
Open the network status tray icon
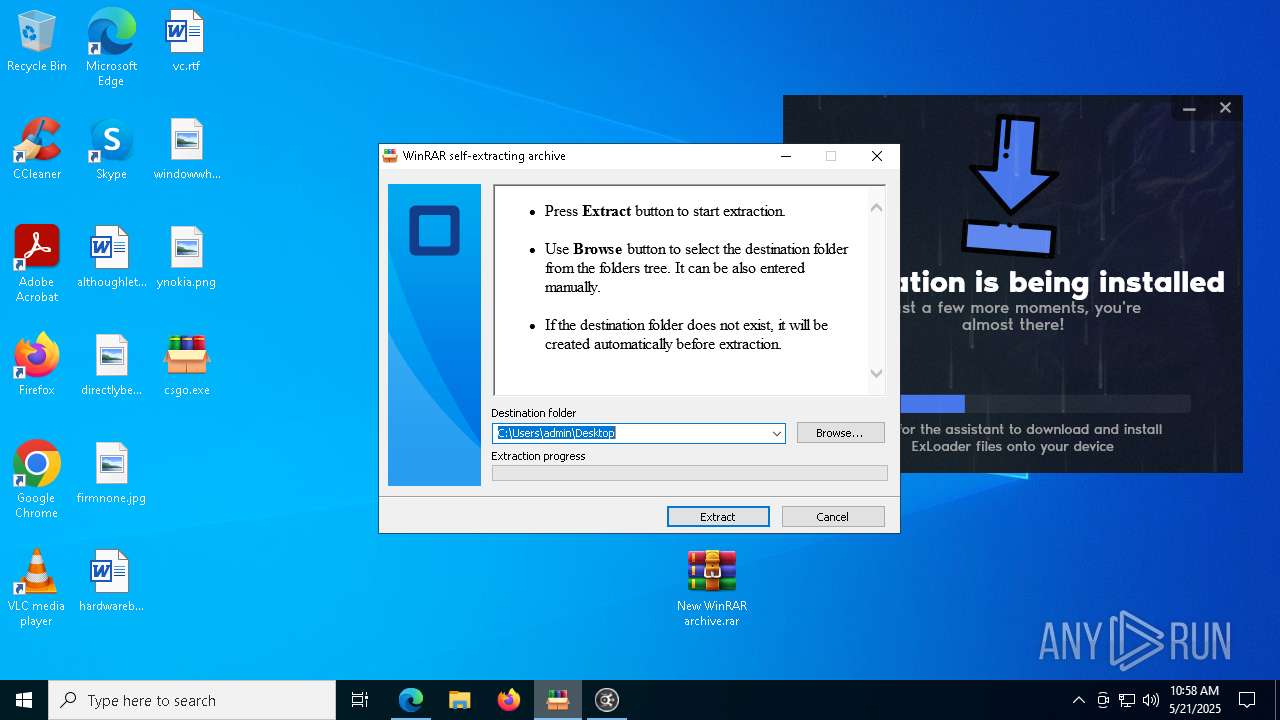1127,700
